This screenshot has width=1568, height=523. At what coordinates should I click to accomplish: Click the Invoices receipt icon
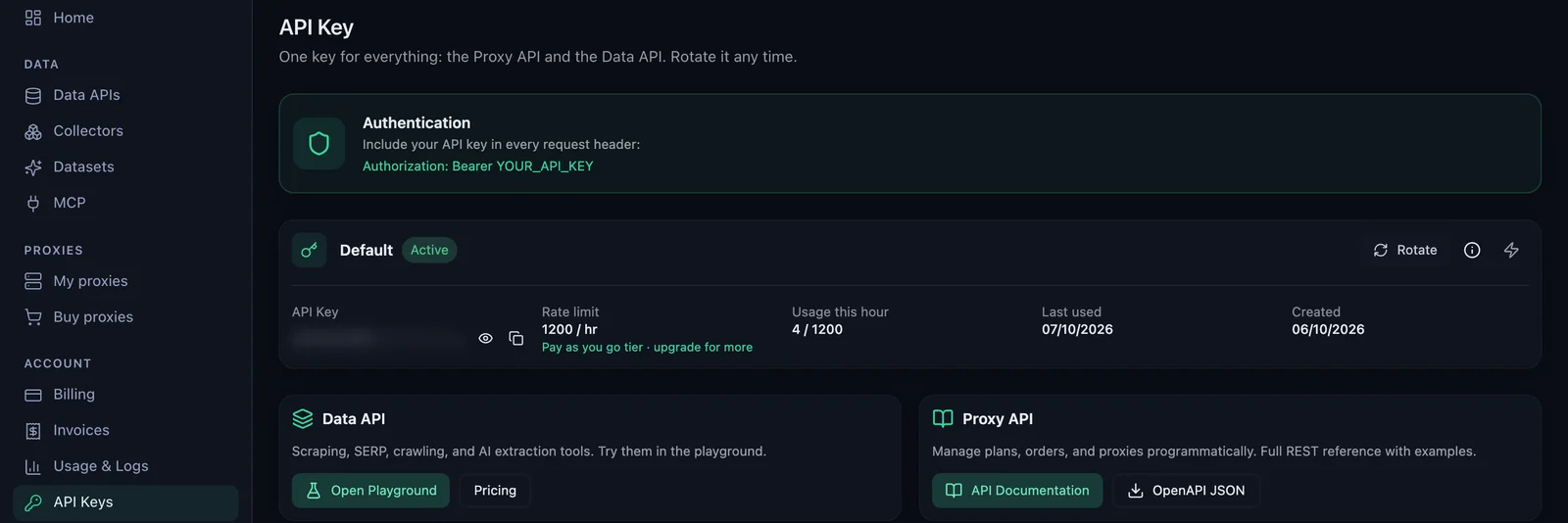tap(33, 431)
